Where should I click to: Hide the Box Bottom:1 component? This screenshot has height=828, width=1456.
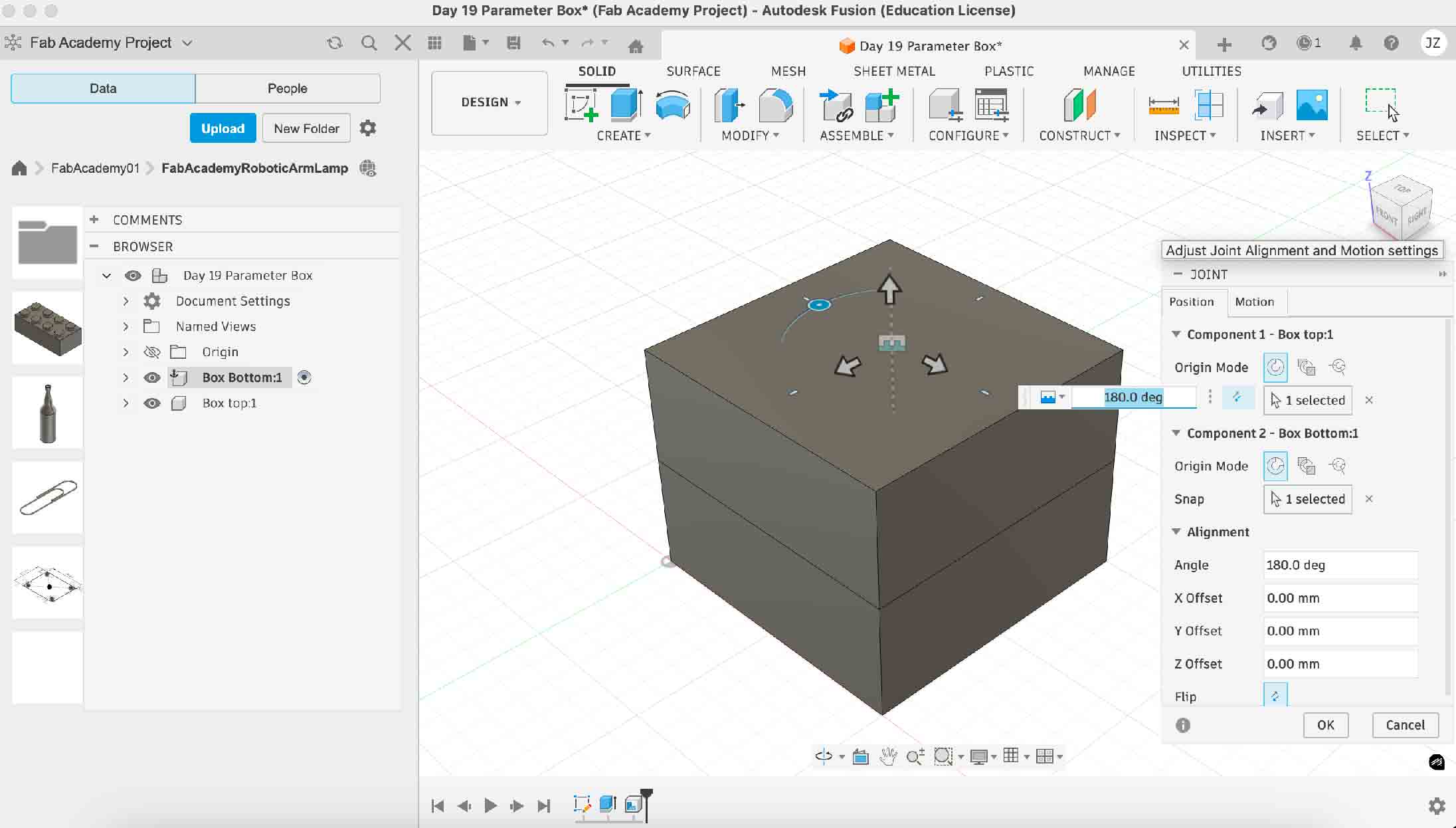click(x=152, y=377)
